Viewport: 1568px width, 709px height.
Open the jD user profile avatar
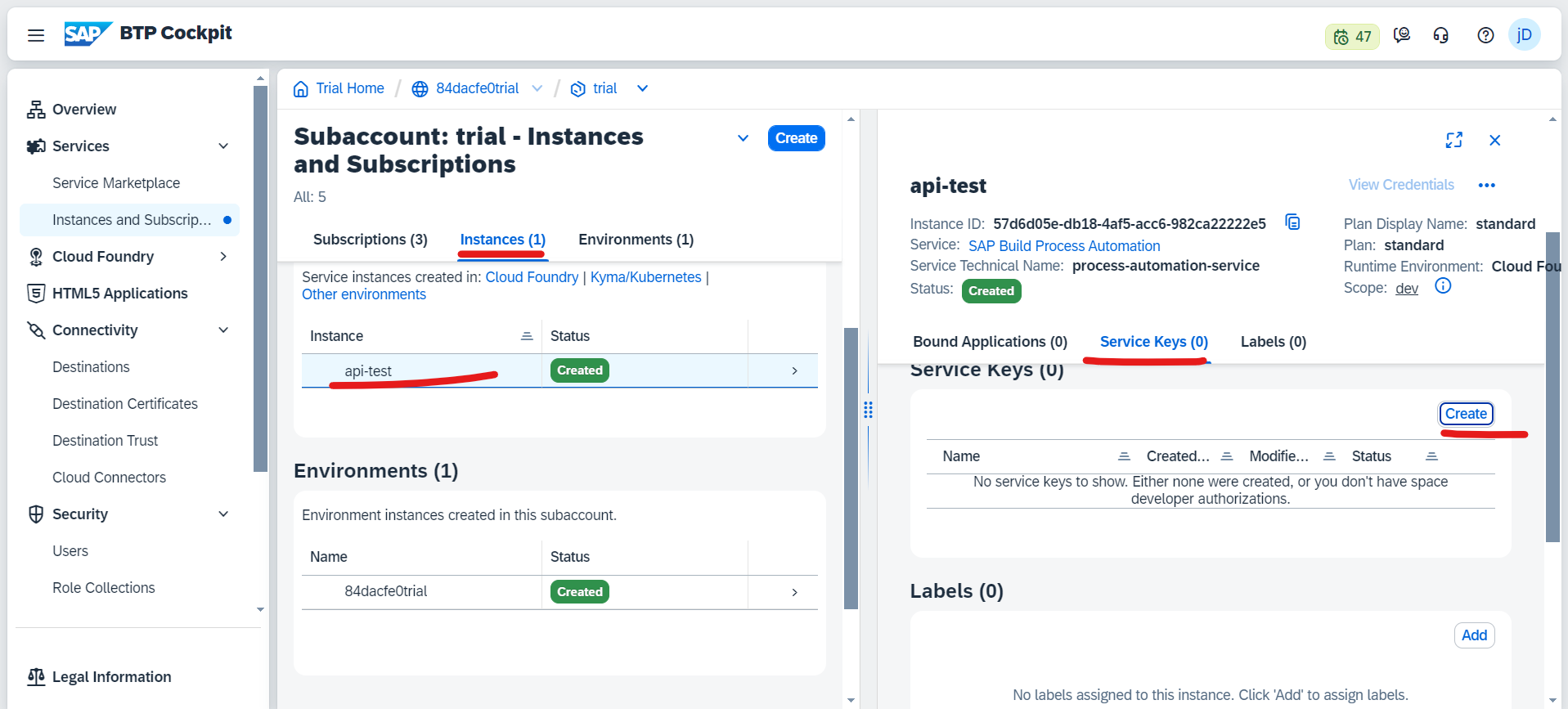coord(1525,35)
